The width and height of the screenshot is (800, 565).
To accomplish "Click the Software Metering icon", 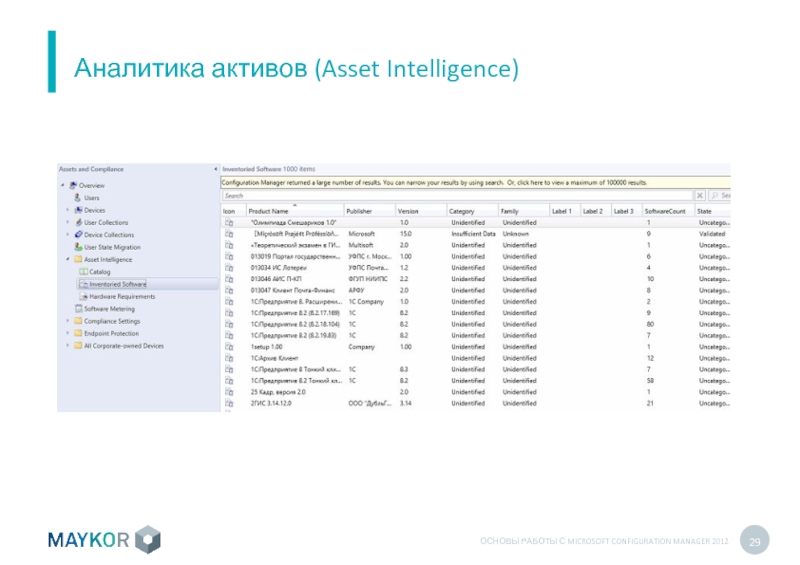I will [x=79, y=308].
